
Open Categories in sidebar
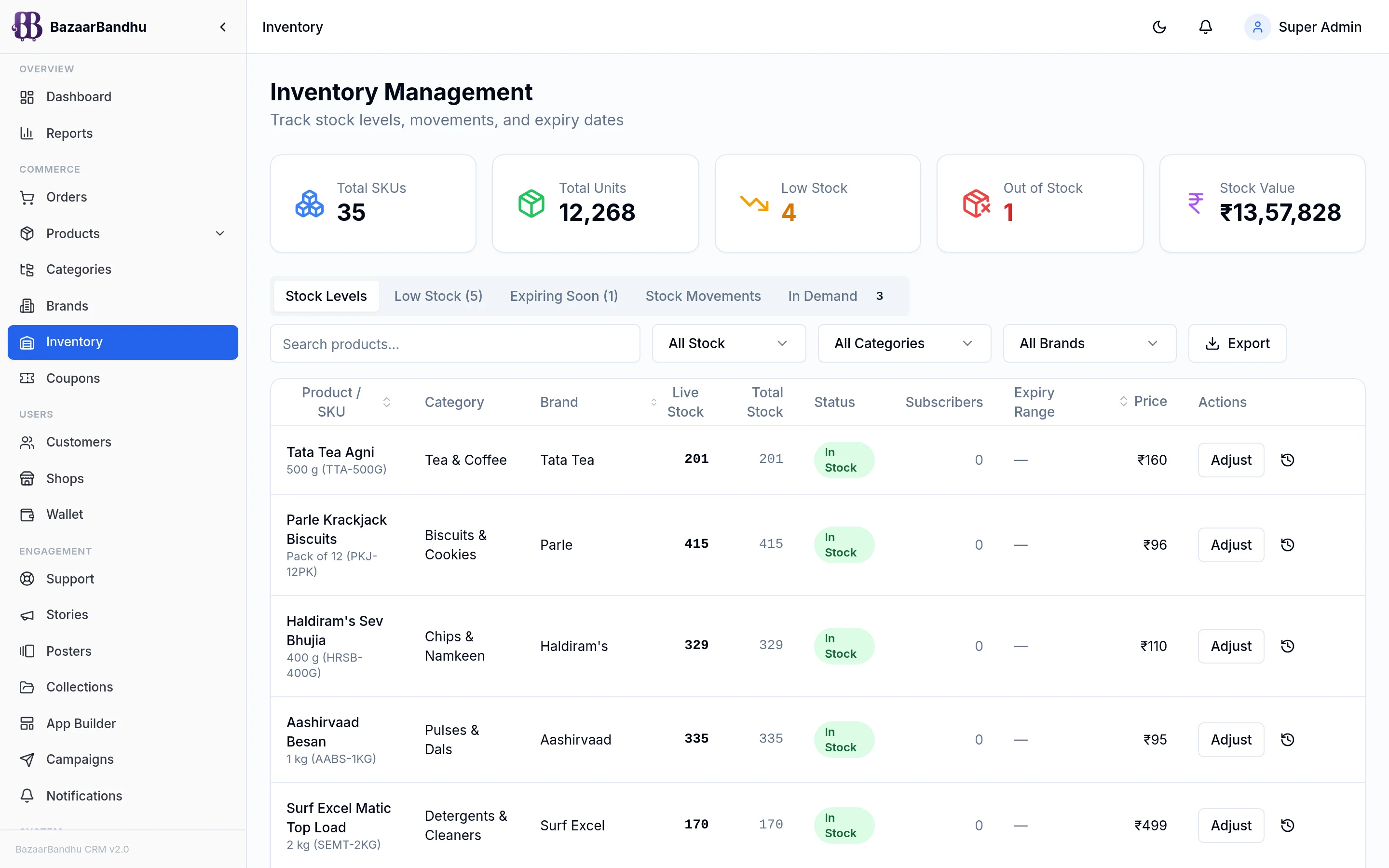tap(123, 270)
